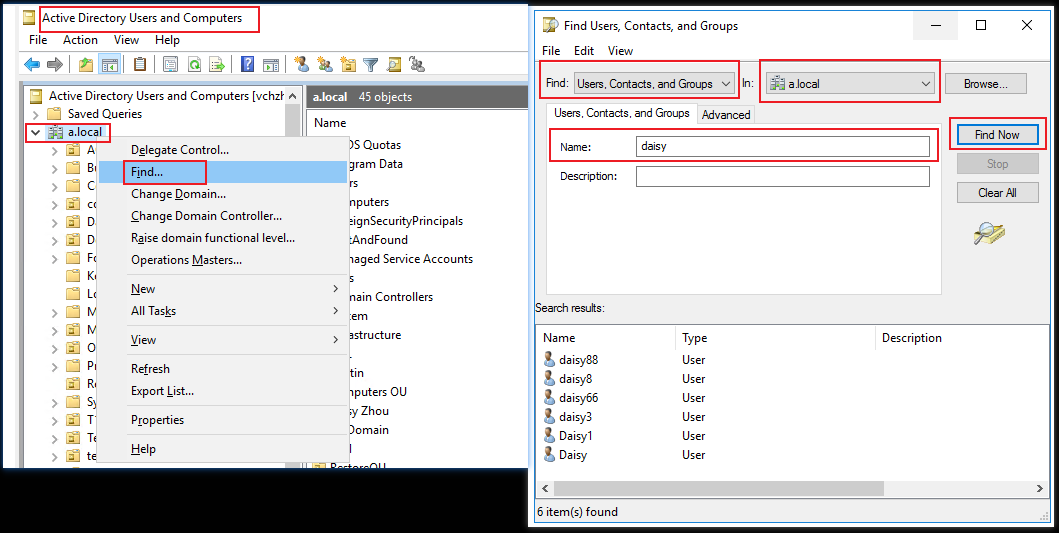This screenshot has width=1059, height=533.
Task: Click the Find Now button
Action: coord(997,134)
